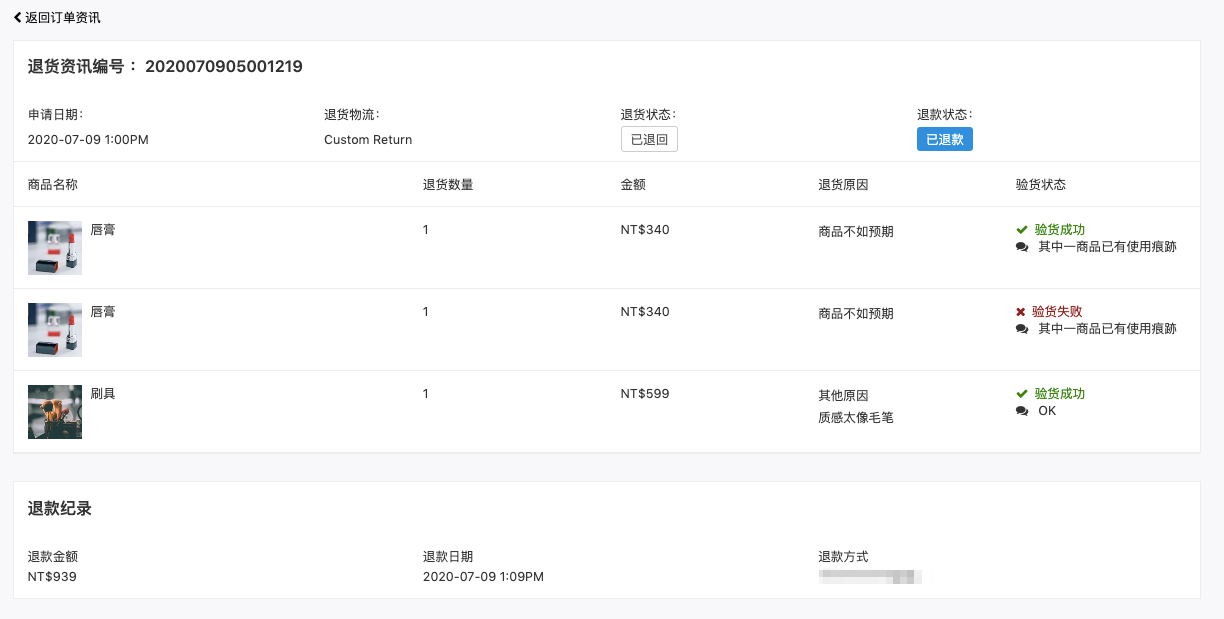Click the 商品名称 column header
The height and width of the screenshot is (619, 1224).
(53, 185)
